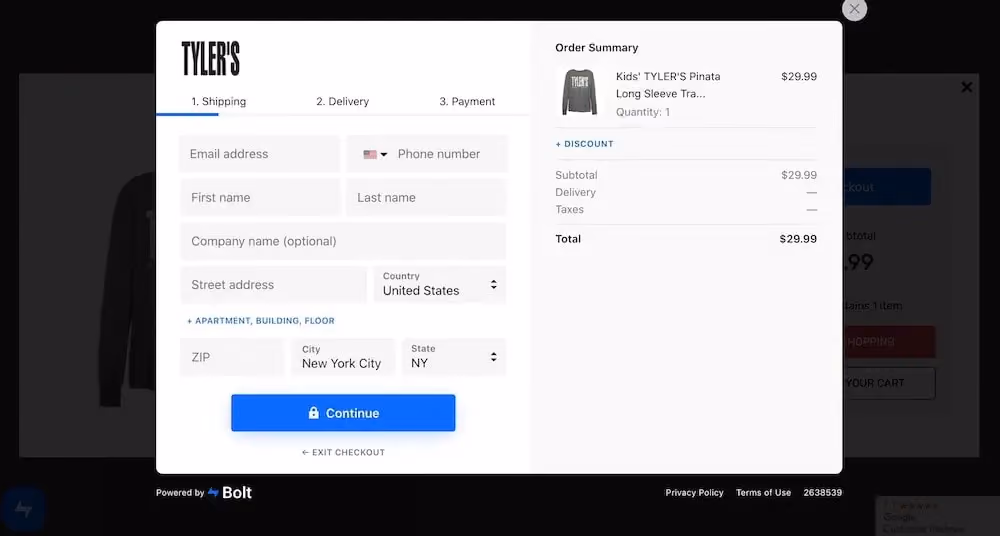Click the Street address field
1000x536 pixels.
click(273, 285)
